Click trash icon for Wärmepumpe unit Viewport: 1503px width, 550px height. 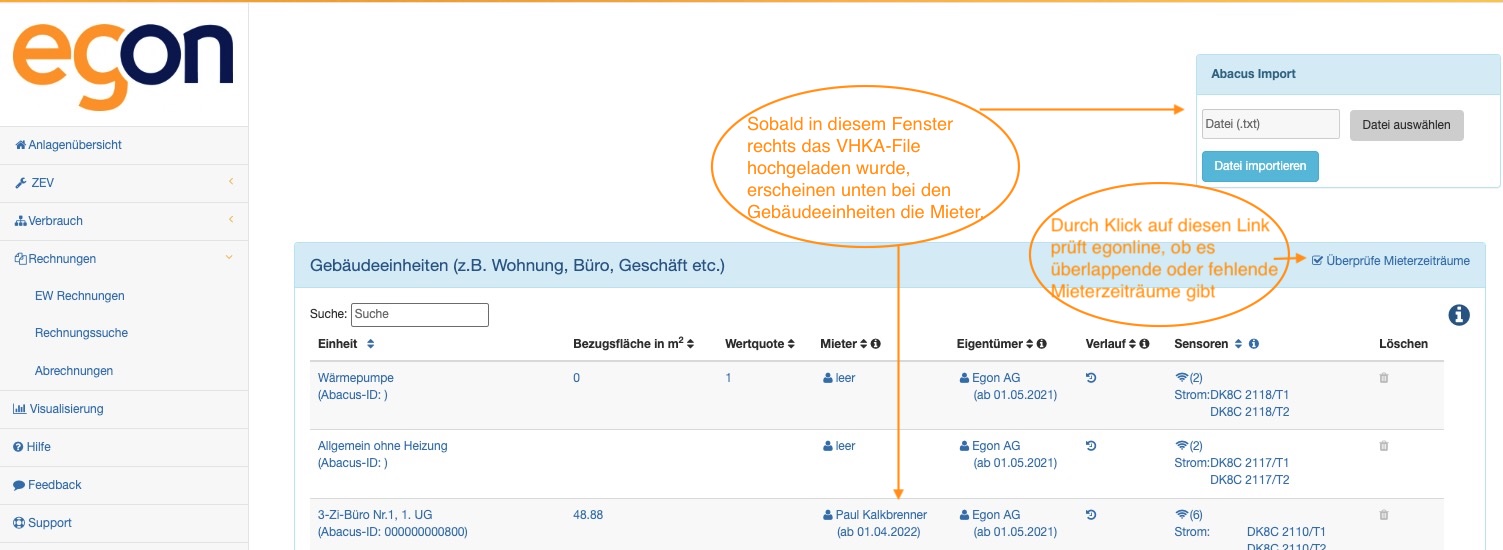[1384, 378]
